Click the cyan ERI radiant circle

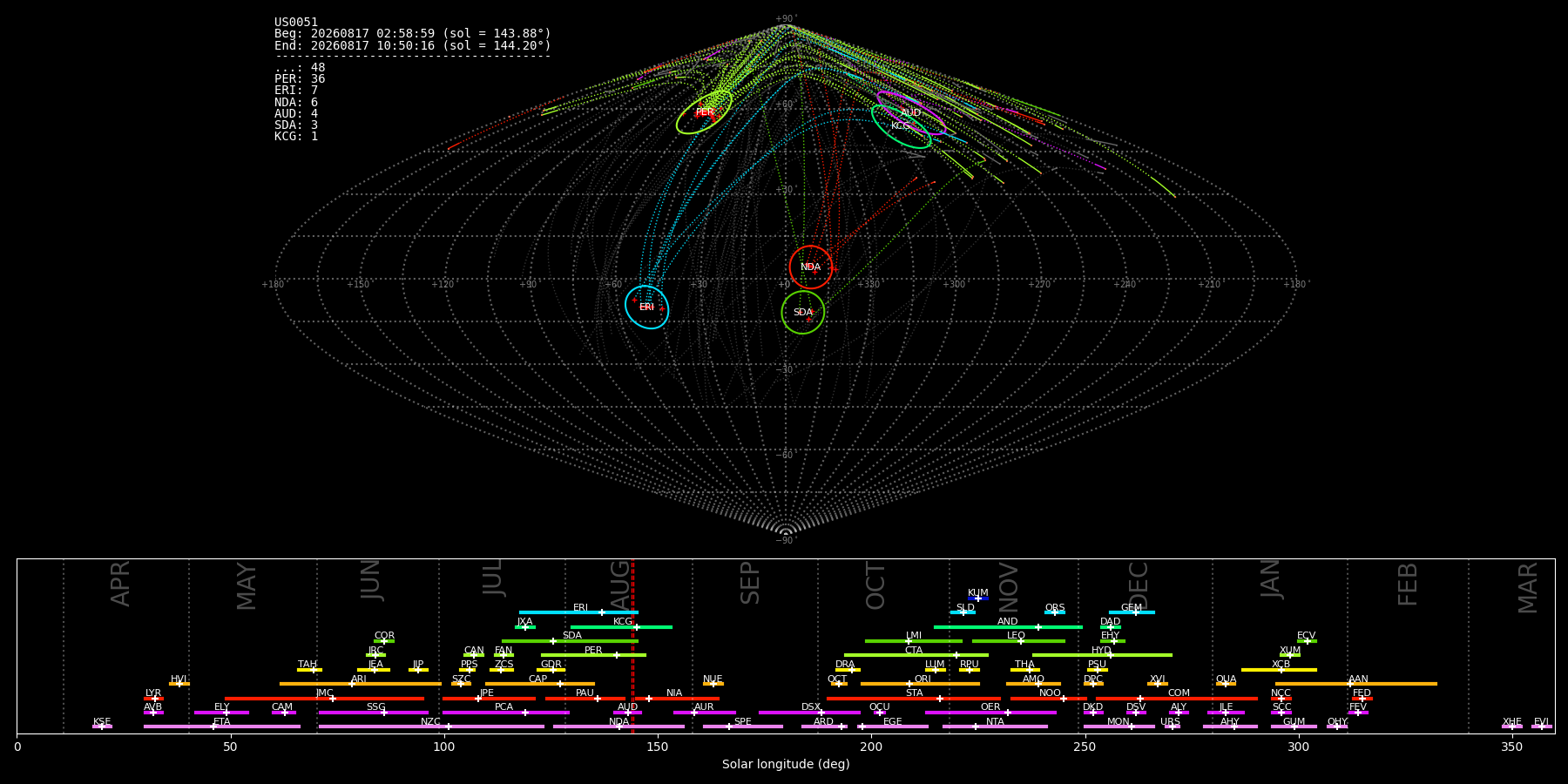[646, 307]
